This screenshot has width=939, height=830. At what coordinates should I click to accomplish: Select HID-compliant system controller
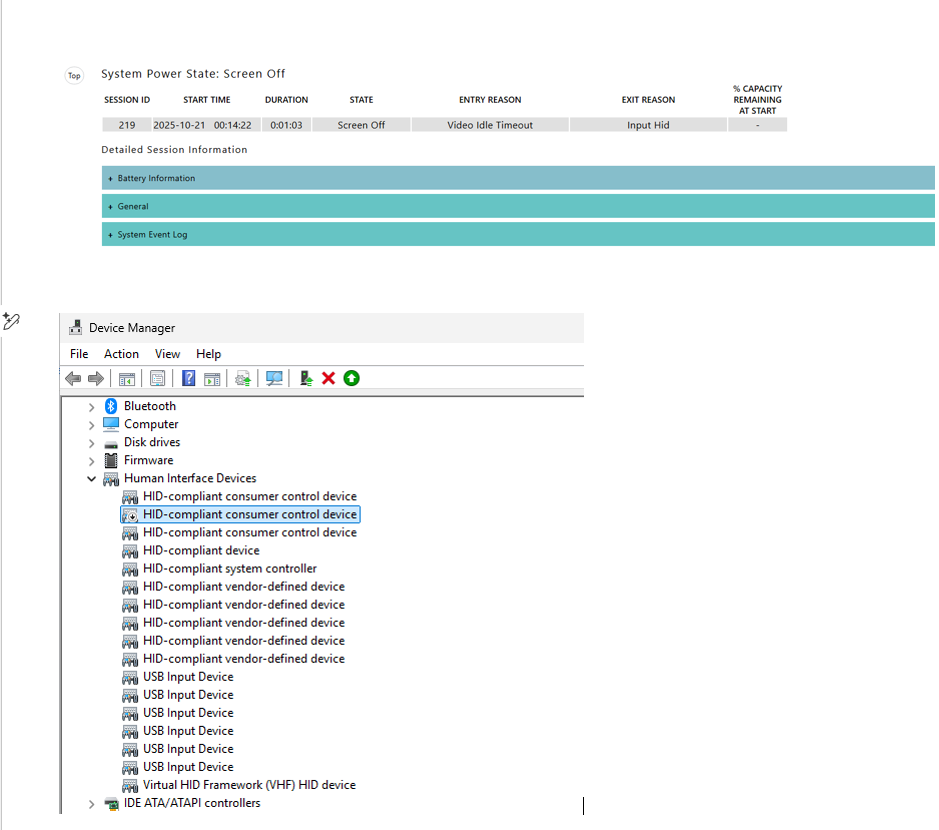click(x=230, y=568)
